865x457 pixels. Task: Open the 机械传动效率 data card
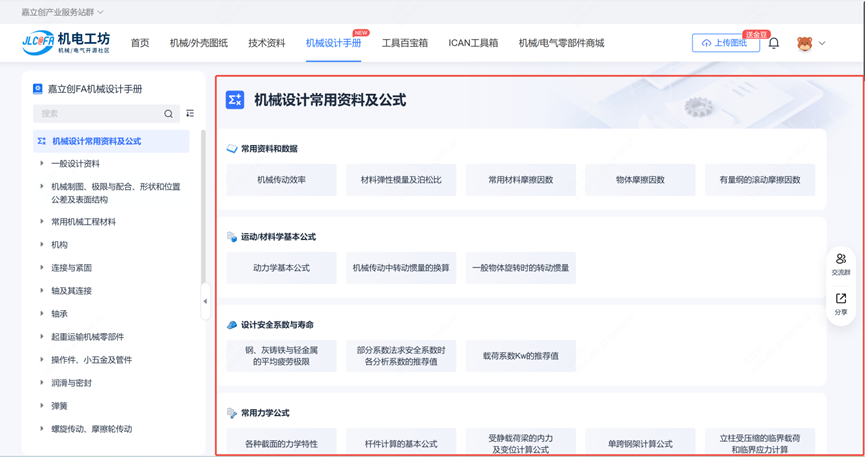281,180
